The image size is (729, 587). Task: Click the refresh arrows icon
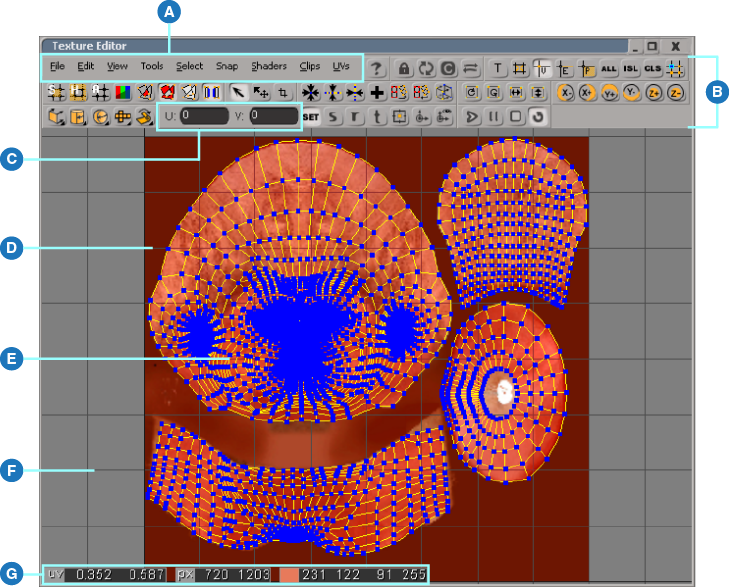[x=426, y=68]
